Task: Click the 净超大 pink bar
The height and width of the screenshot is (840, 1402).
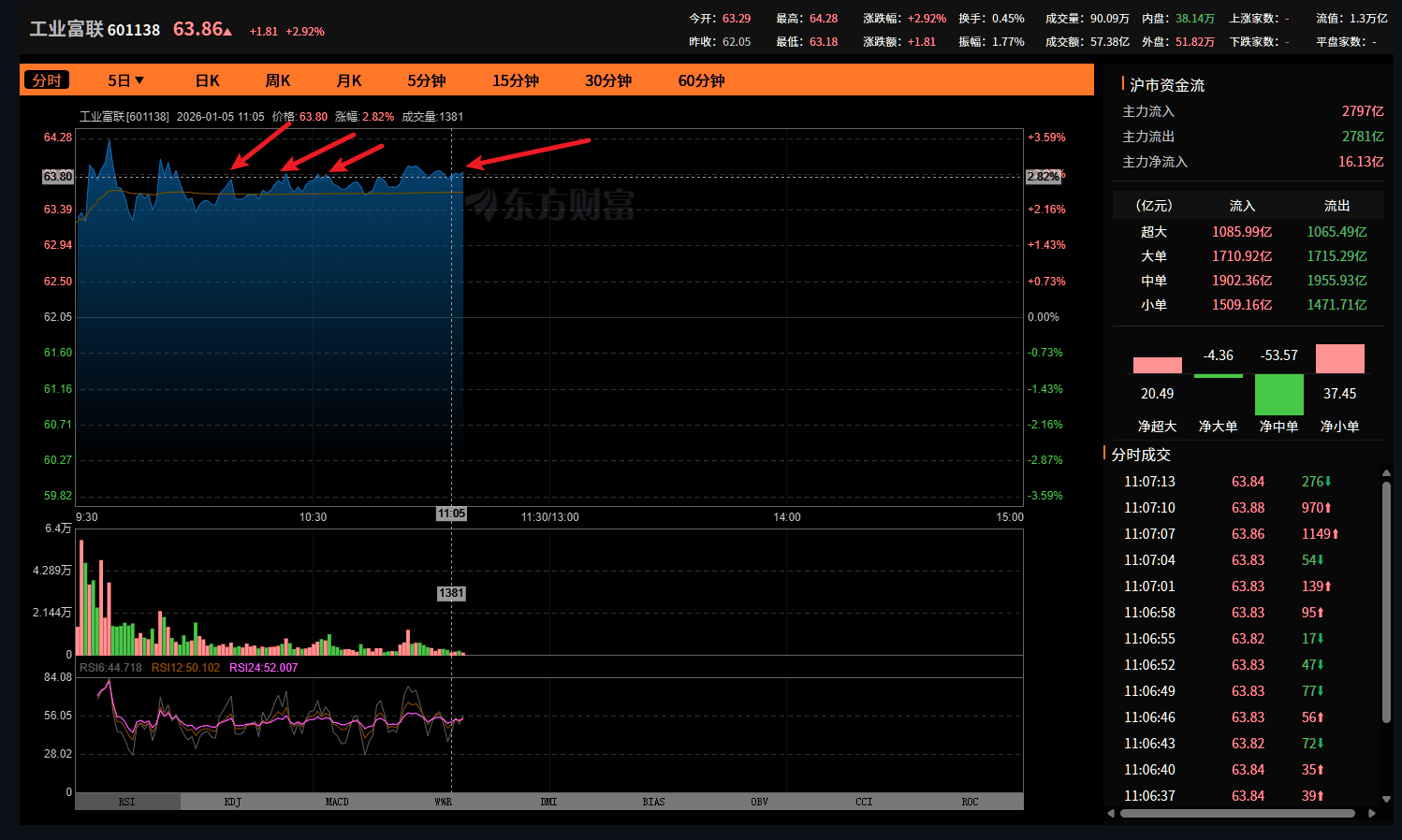Action: (x=1157, y=366)
